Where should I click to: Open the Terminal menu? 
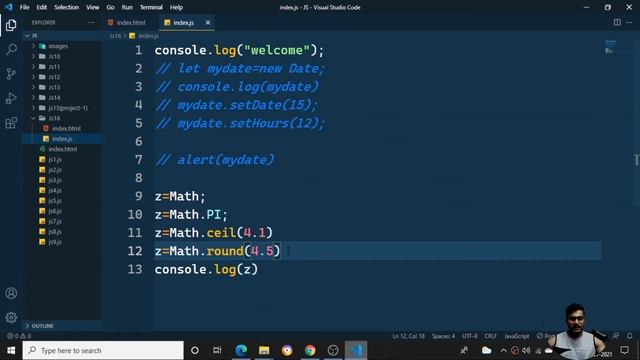[151, 7]
